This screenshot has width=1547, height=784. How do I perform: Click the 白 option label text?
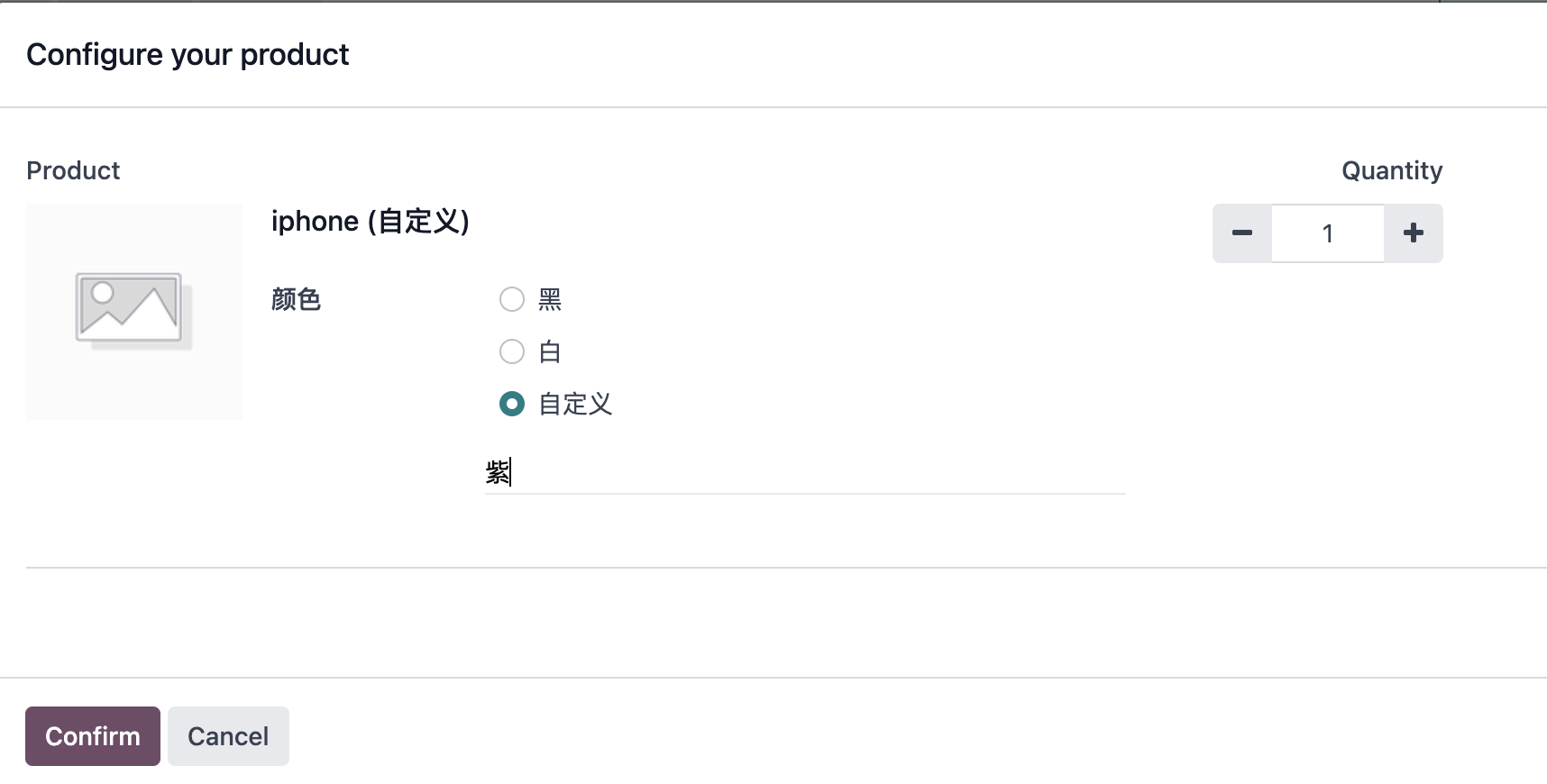coord(550,351)
